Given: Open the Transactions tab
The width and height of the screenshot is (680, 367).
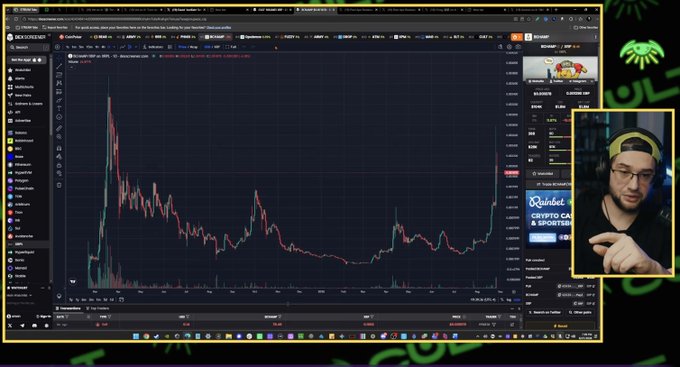Looking at the screenshot, I should pos(69,308).
